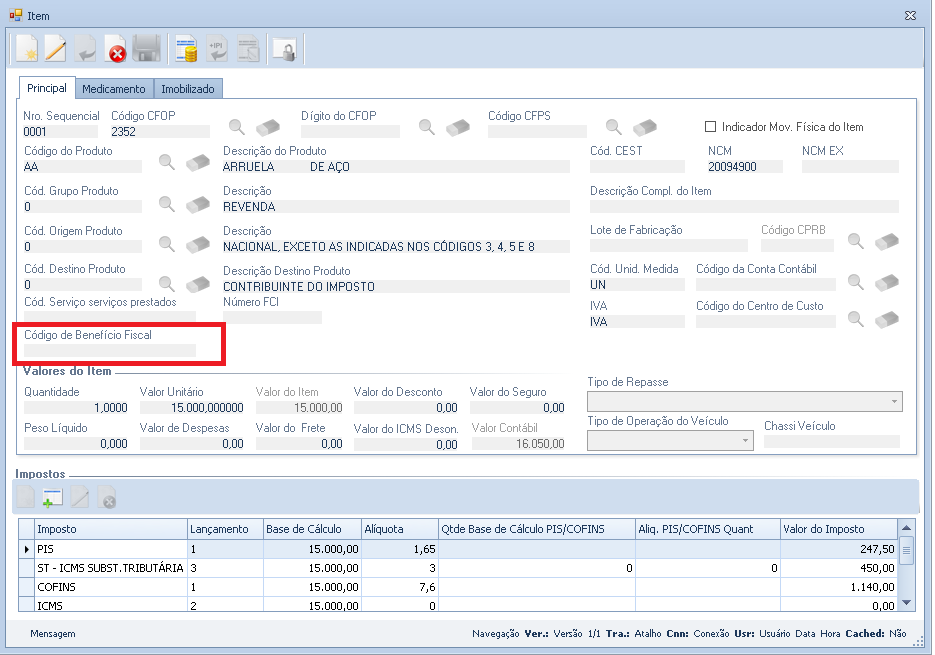The width and height of the screenshot is (935, 655).
Task: Click the new item document icon
Action: pyautogui.click(x=26, y=48)
